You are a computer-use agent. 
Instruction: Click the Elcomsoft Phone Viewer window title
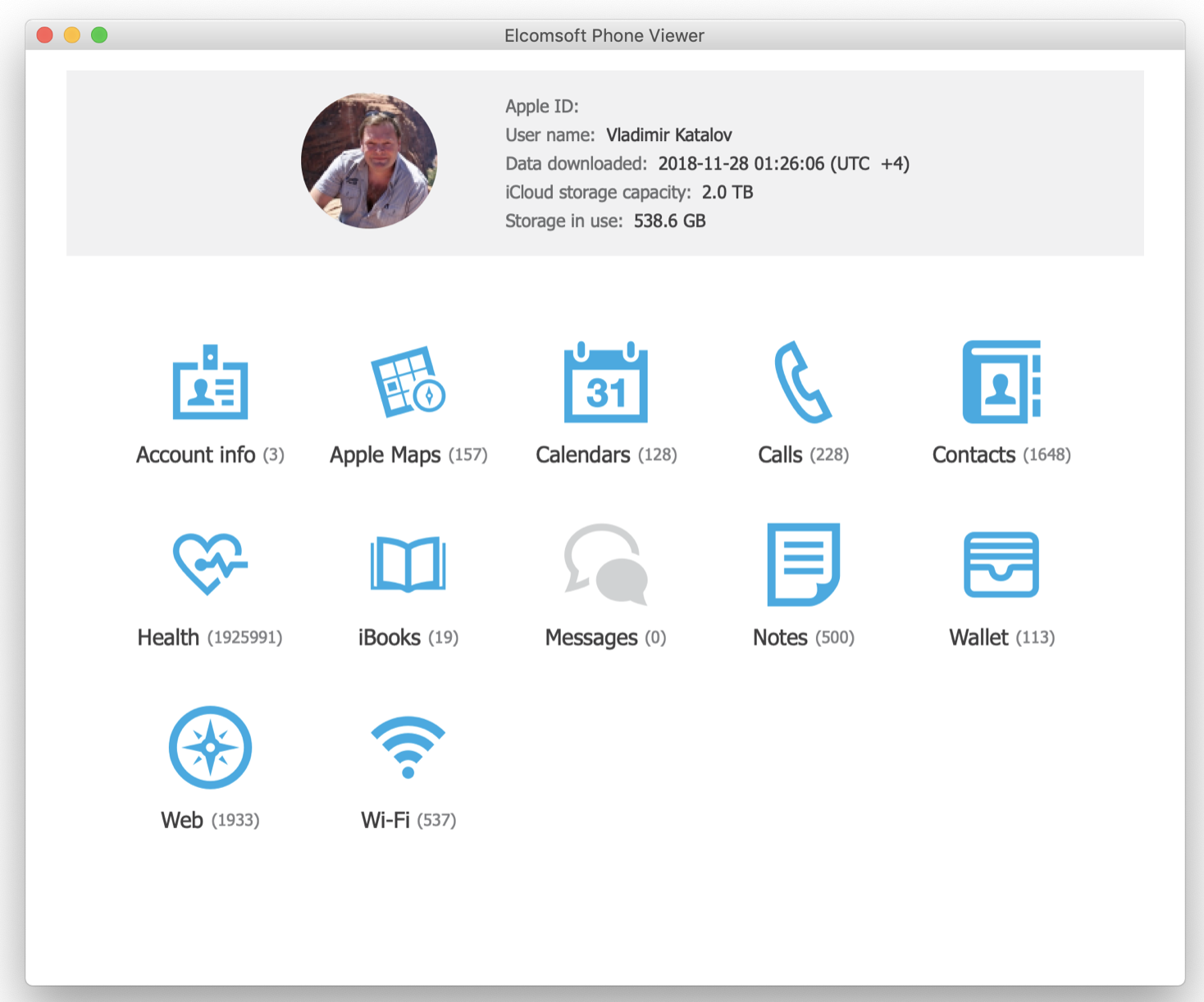(x=604, y=35)
